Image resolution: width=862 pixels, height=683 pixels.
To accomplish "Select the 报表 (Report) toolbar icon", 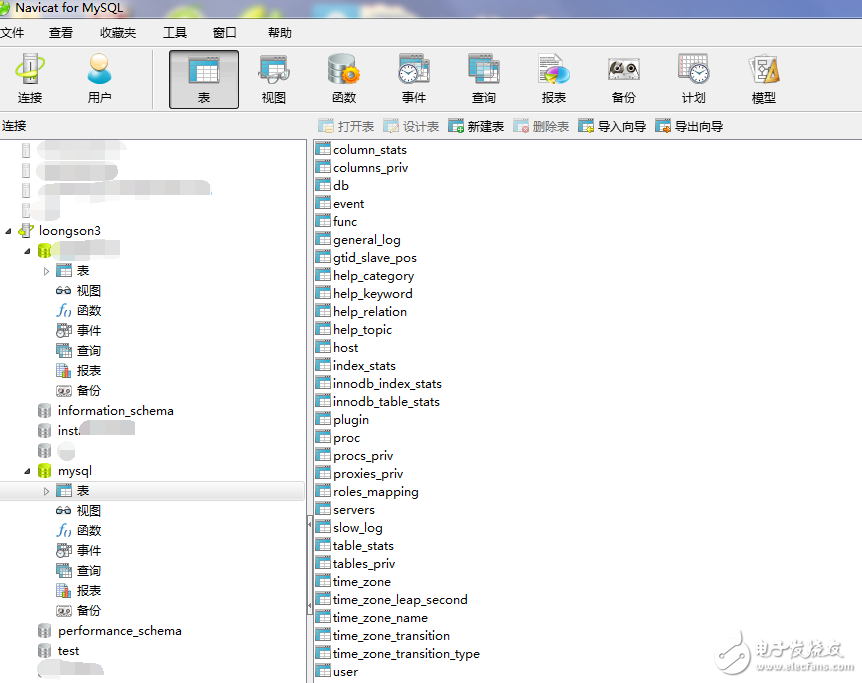I will [x=553, y=79].
